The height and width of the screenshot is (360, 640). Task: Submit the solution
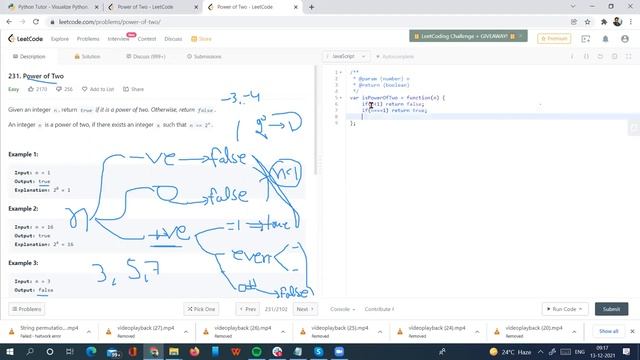[x=611, y=309]
